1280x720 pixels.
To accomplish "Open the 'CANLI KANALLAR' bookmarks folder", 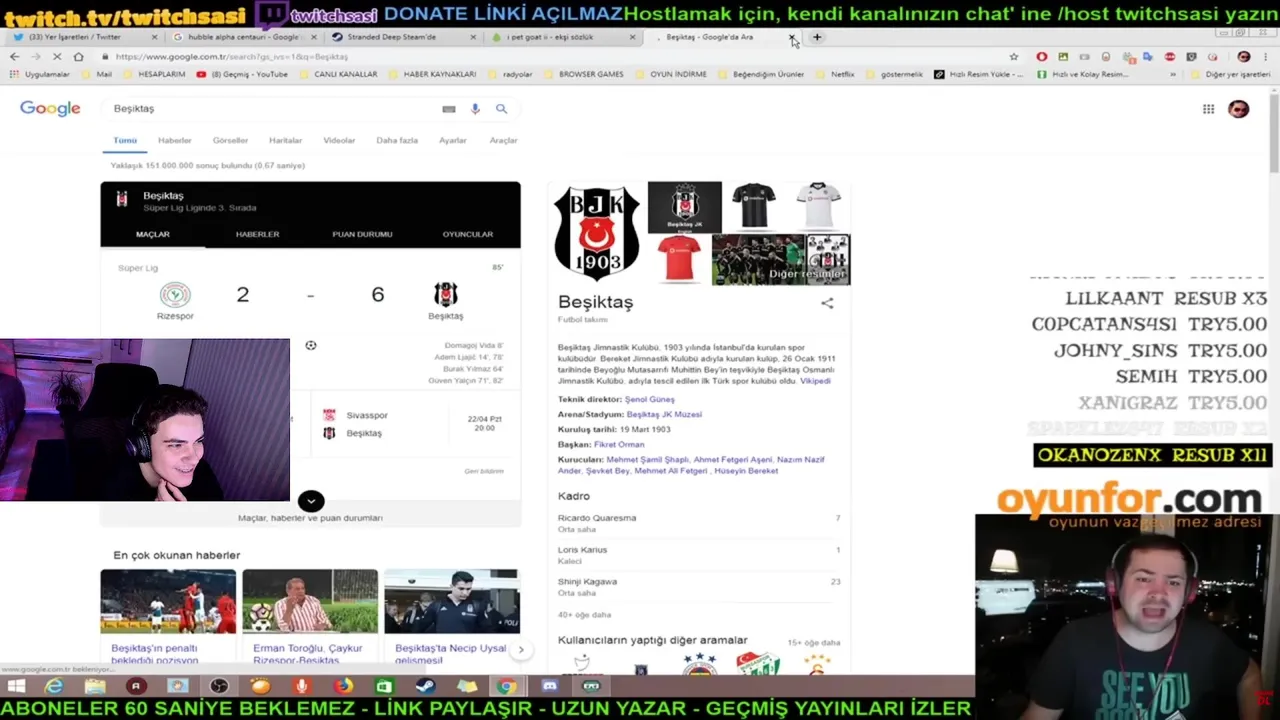I will pyautogui.click(x=339, y=74).
